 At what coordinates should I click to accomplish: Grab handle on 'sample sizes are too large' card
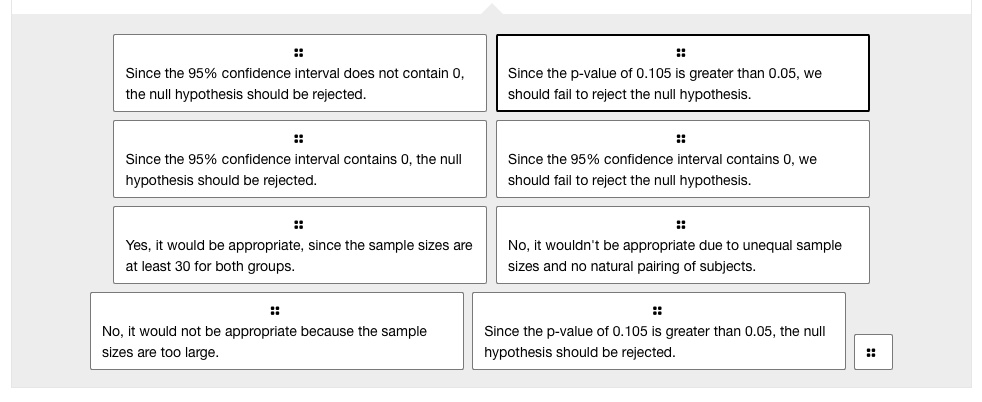(275, 310)
